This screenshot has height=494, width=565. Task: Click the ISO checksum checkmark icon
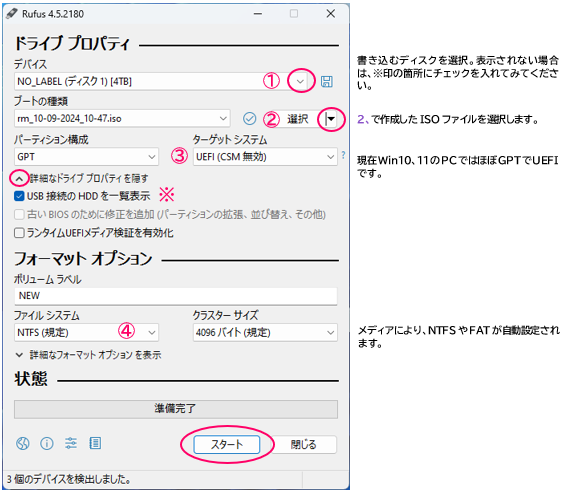pos(249,119)
